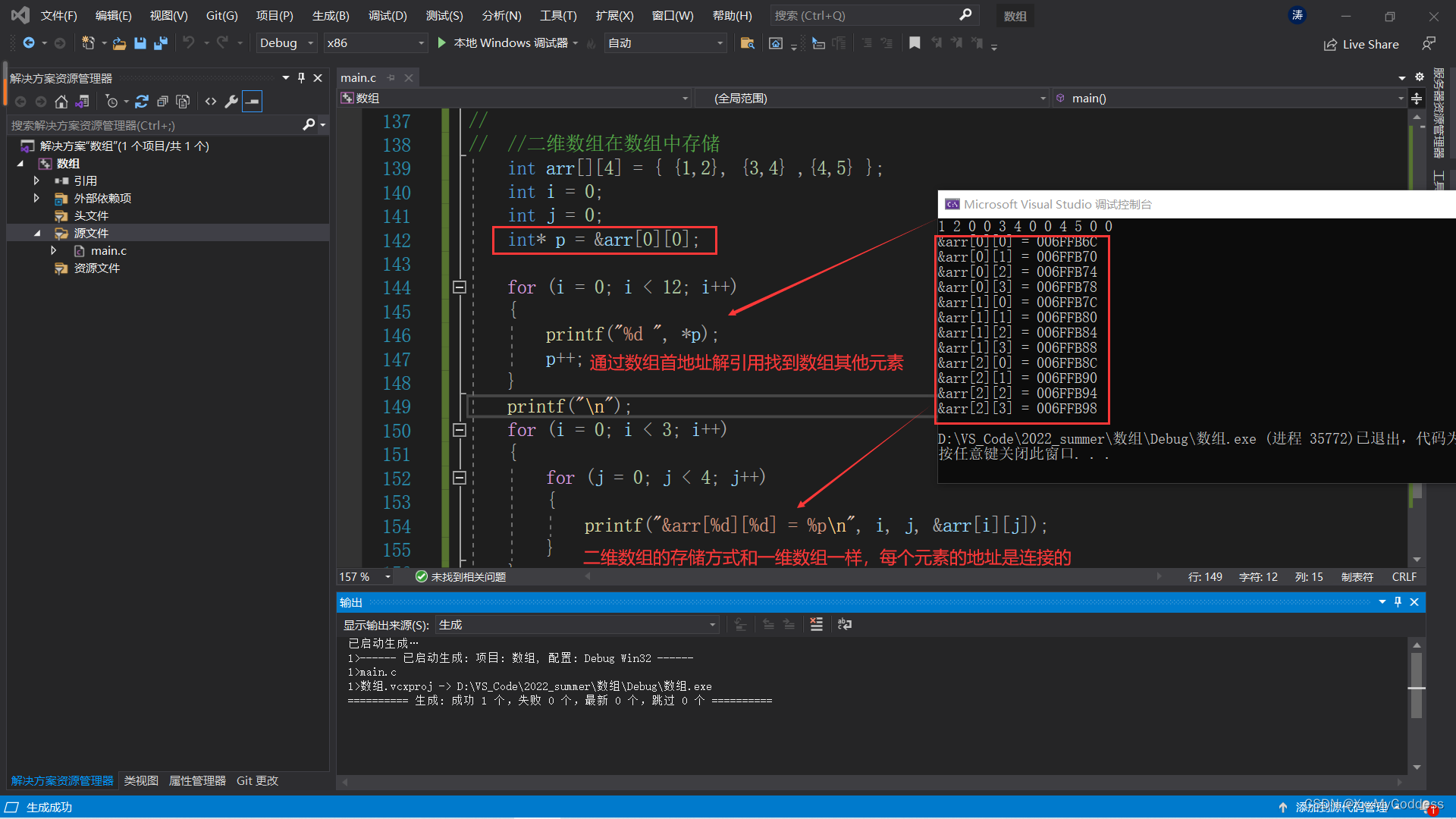Open Properties wrench icon in Solution Explorer
This screenshot has width=1456, height=819.
tap(231, 101)
